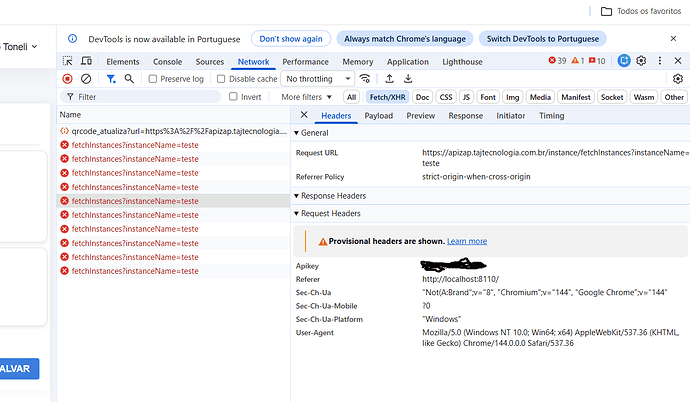Viewport: 690px width, 402px height.
Task: Stop recording the network log
Action: pyautogui.click(x=68, y=79)
